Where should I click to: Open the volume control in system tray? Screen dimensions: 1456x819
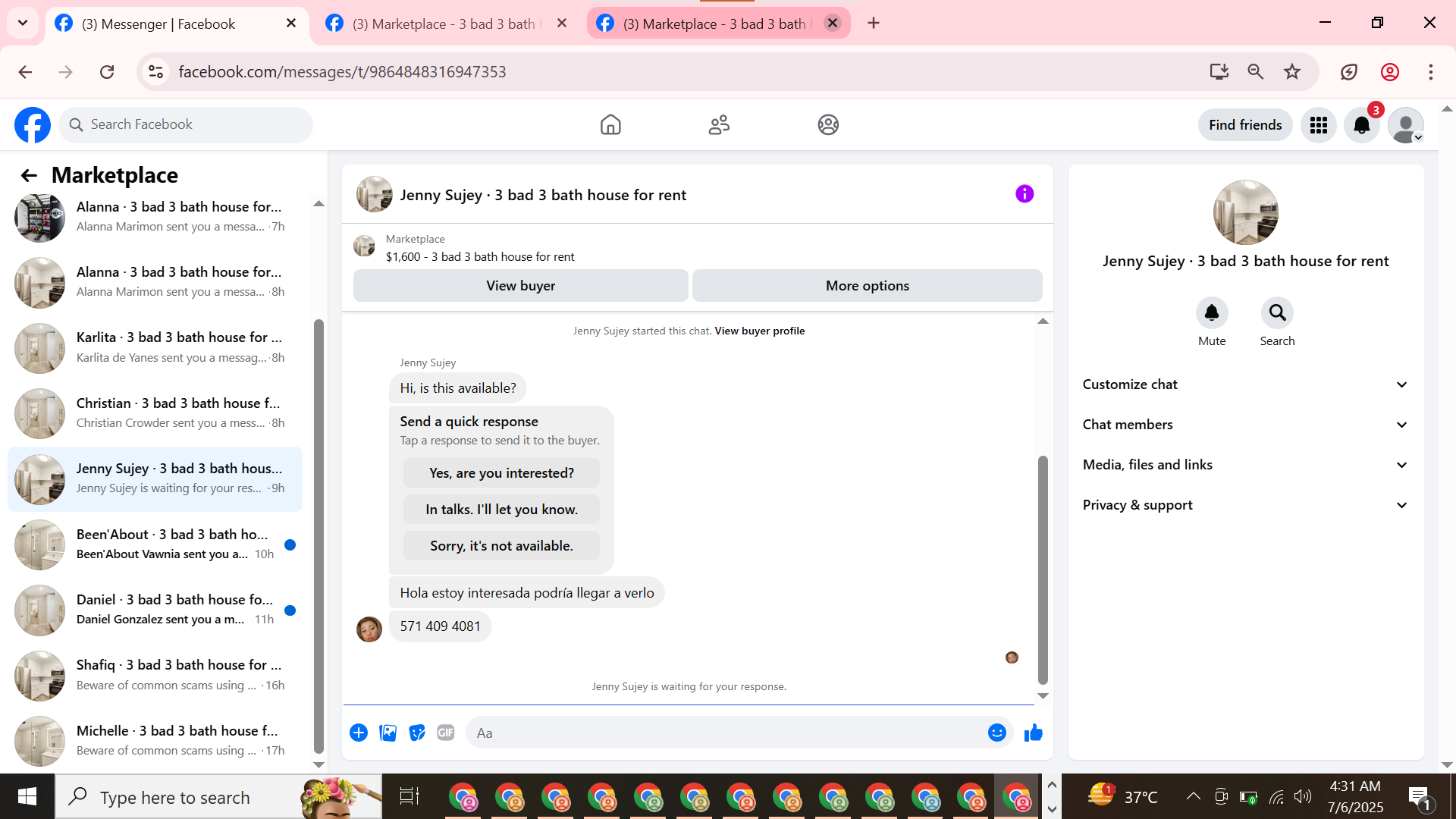tap(1303, 796)
